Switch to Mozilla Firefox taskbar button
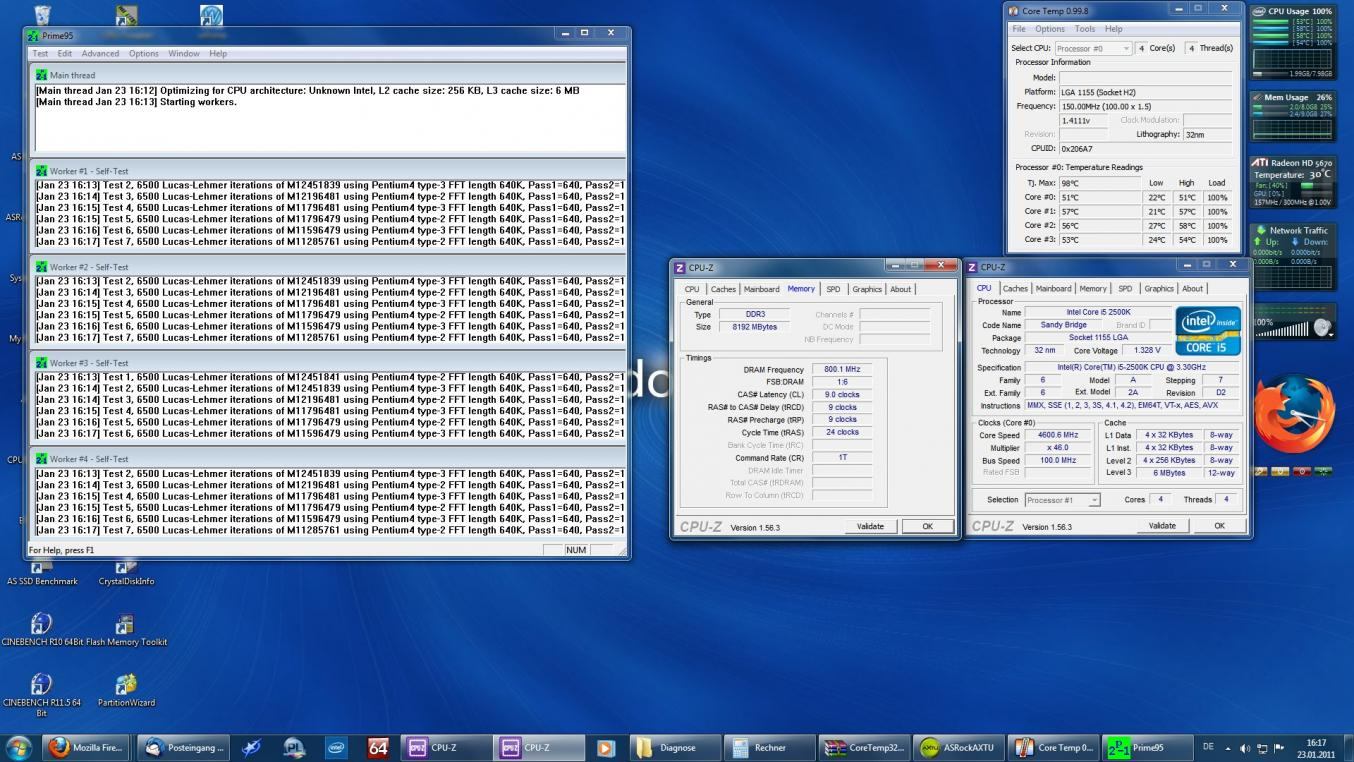Screen dimensions: 1354x762 [86, 747]
